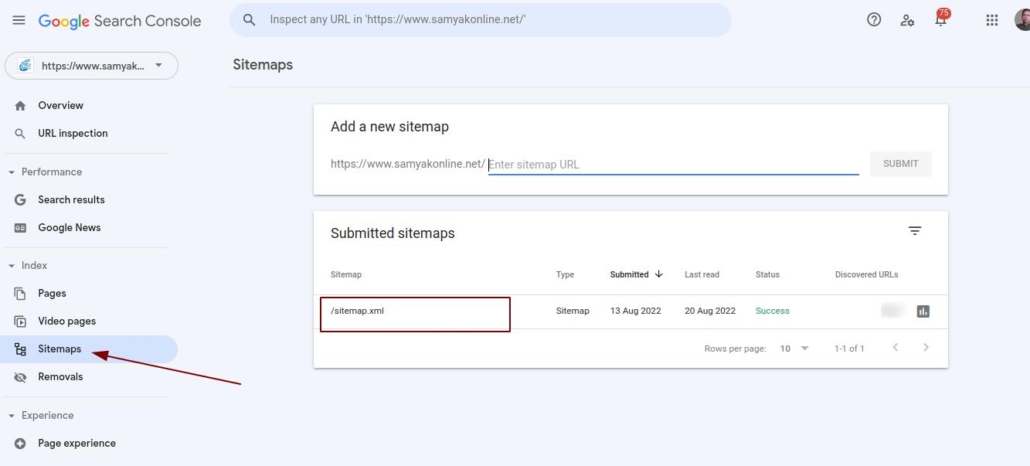Image resolution: width=1030 pixels, height=466 pixels.
Task: Open the Google apps grid icon
Action: (992, 20)
